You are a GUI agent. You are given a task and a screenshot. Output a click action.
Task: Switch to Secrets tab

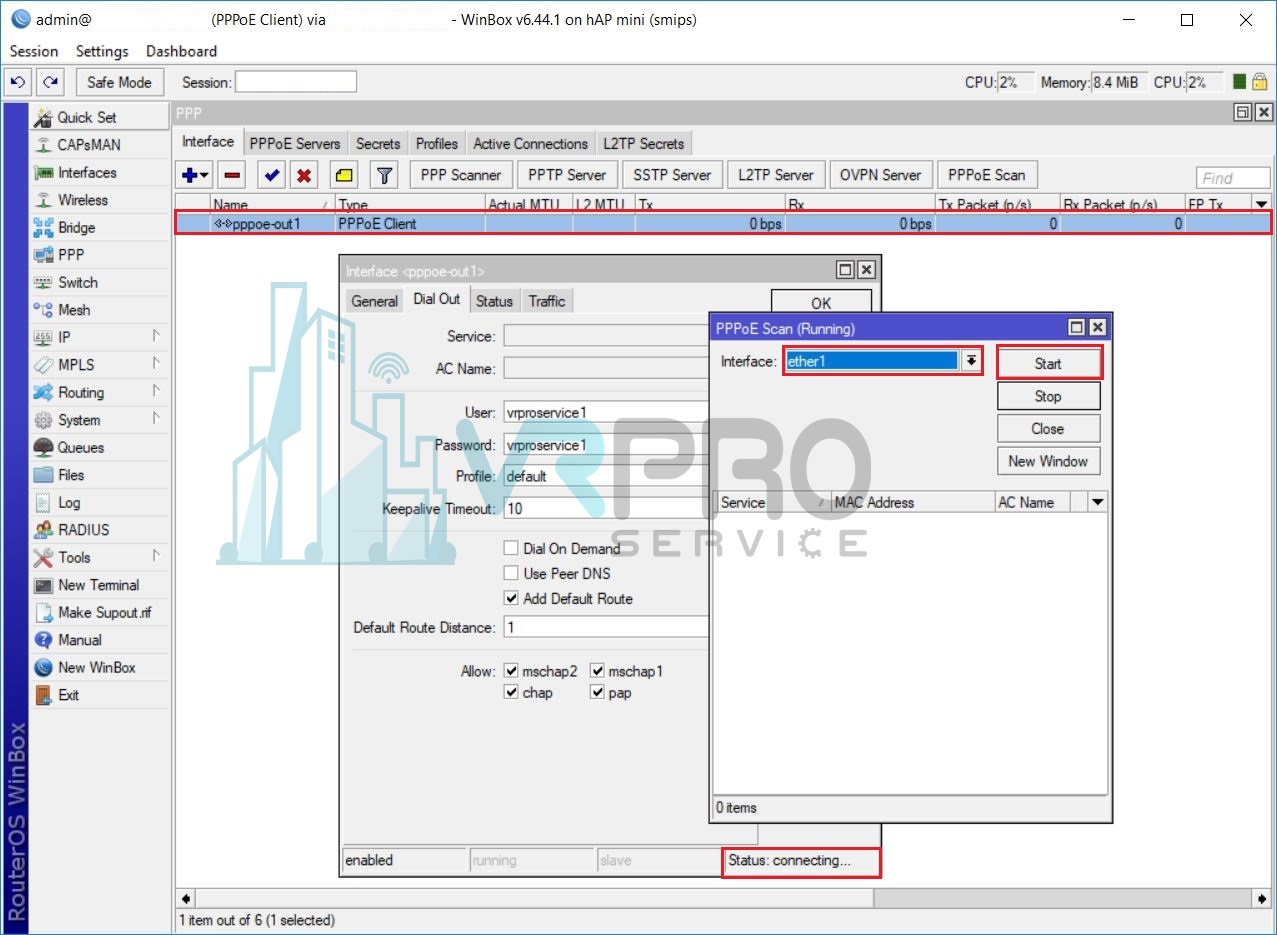(x=378, y=144)
